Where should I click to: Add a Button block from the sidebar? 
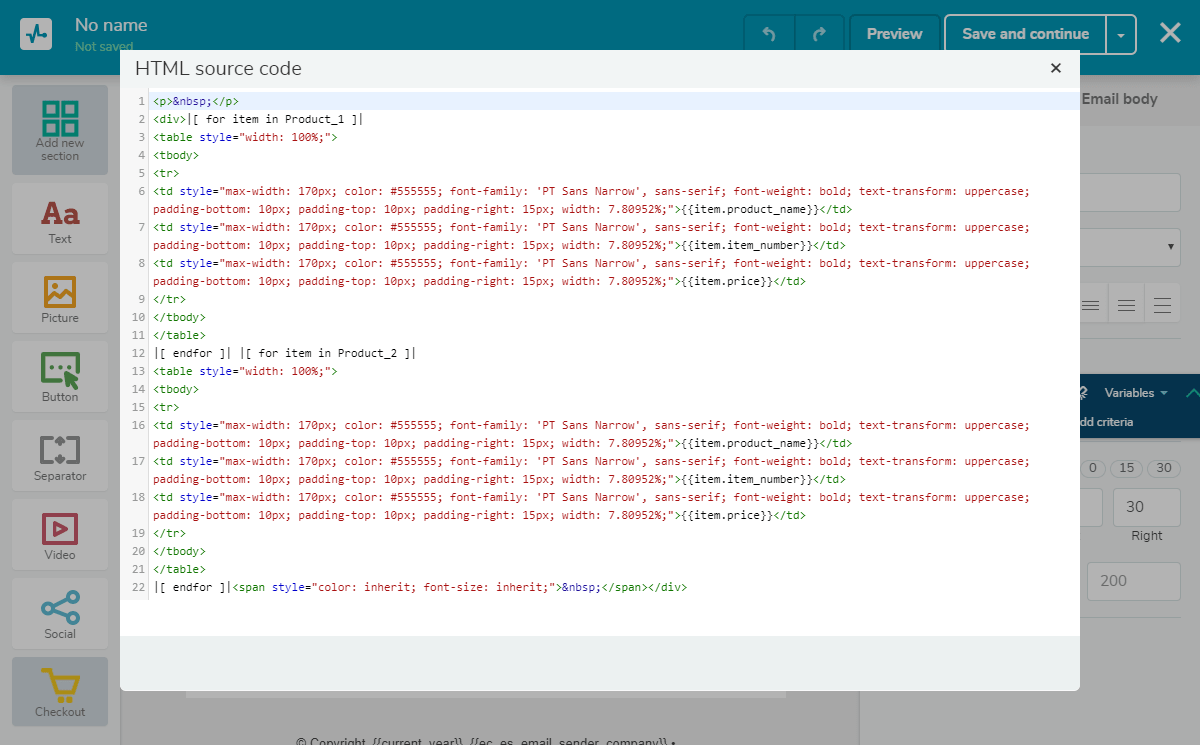point(60,379)
